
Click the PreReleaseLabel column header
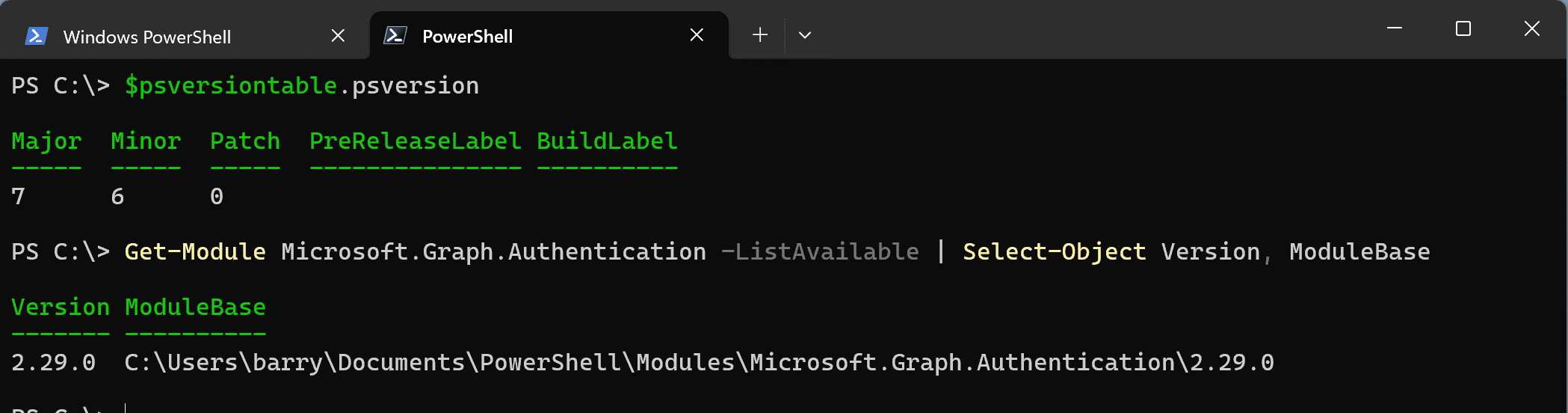(x=416, y=141)
